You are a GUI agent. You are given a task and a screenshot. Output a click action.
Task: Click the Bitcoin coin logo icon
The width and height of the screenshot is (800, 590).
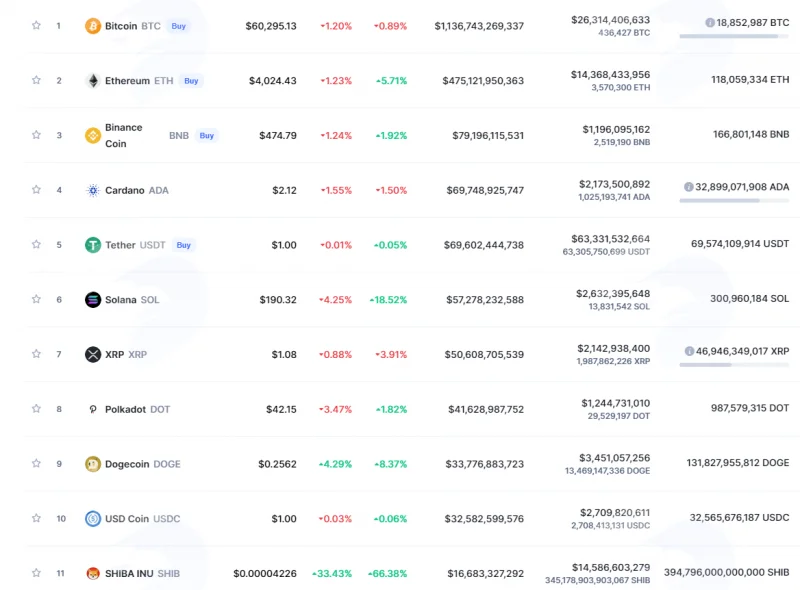point(93,26)
